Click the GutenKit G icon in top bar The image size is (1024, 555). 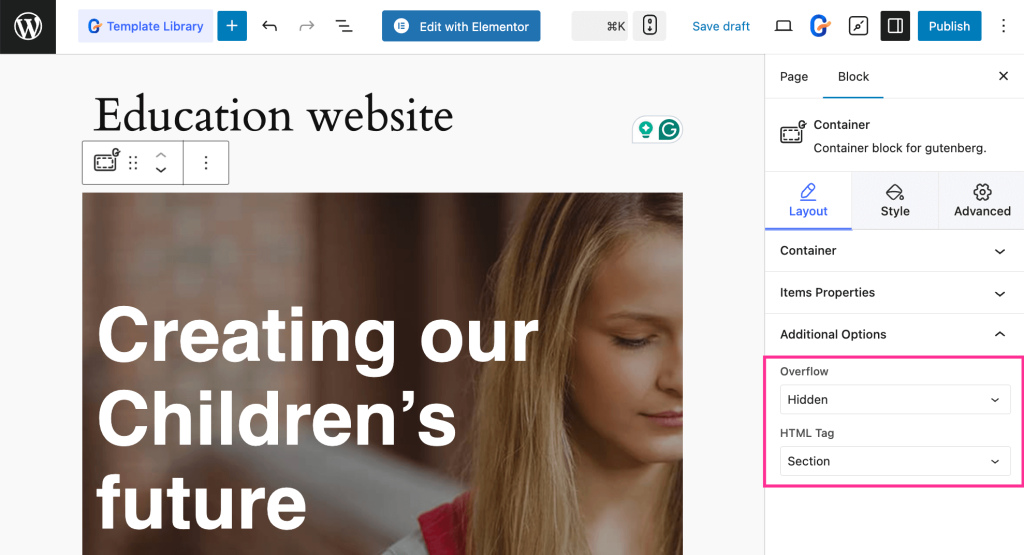click(820, 26)
